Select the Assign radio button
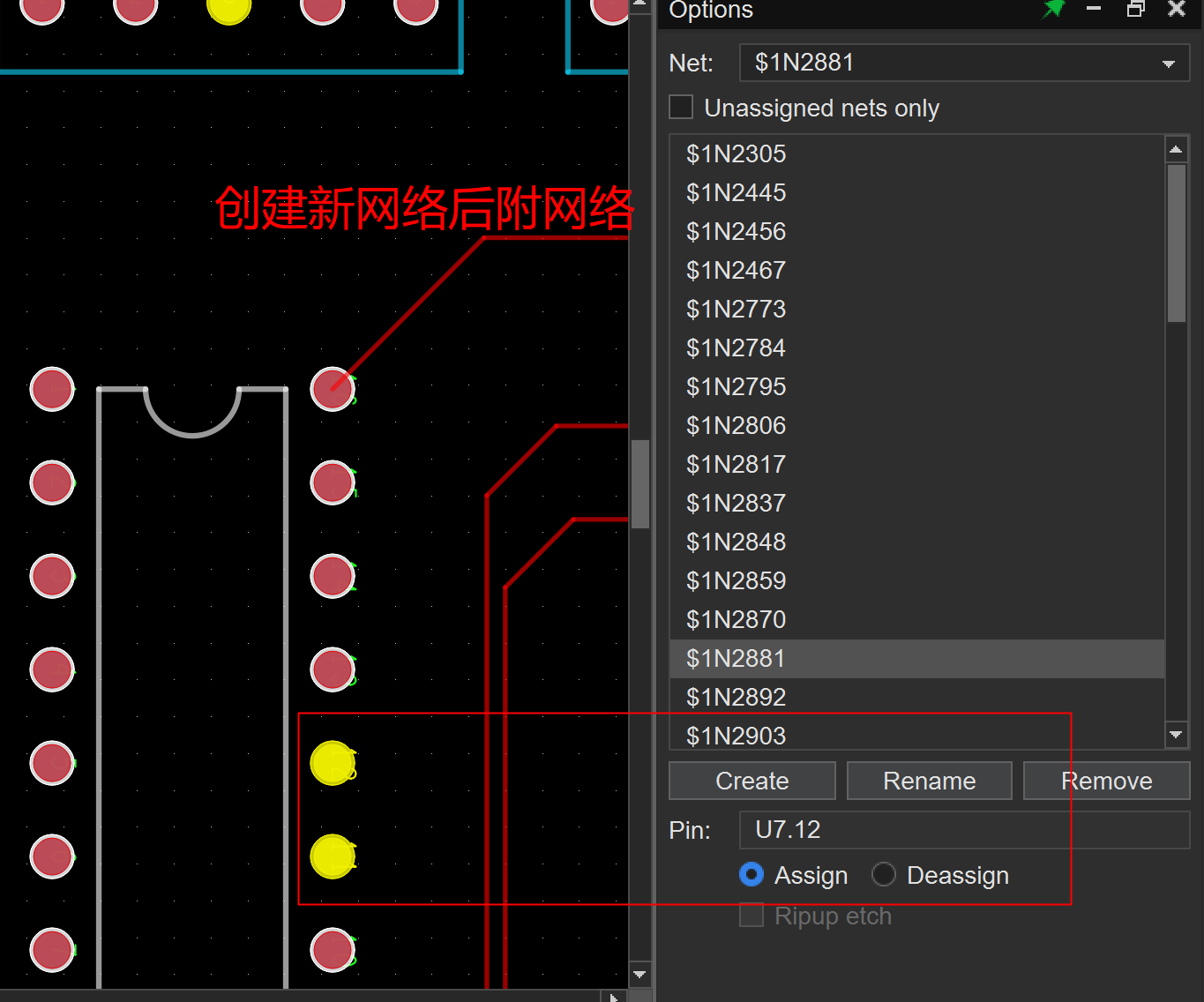This screenshot has width=1204, height=1002. tap(752, 874)
